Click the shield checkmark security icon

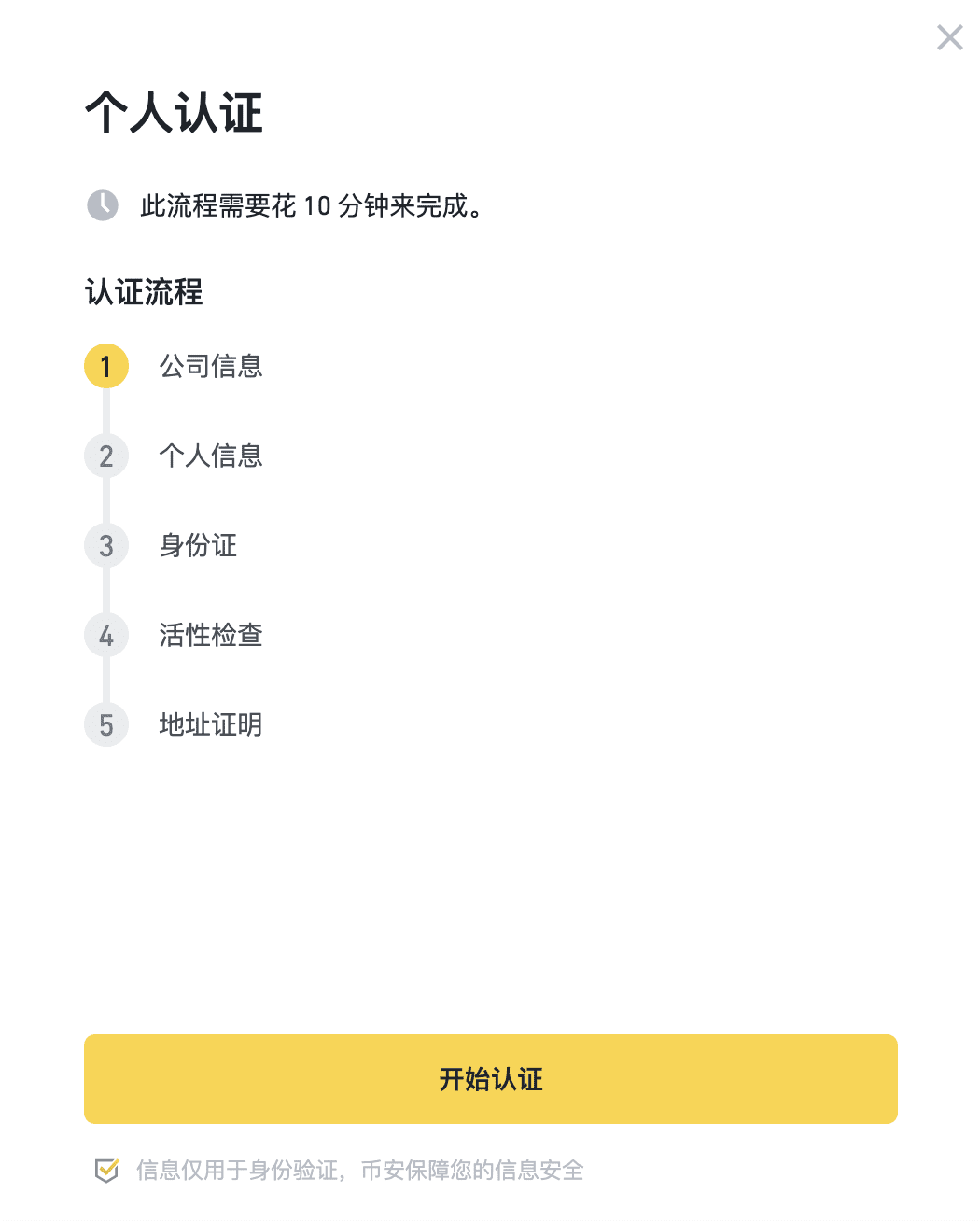coord(106,1170)
